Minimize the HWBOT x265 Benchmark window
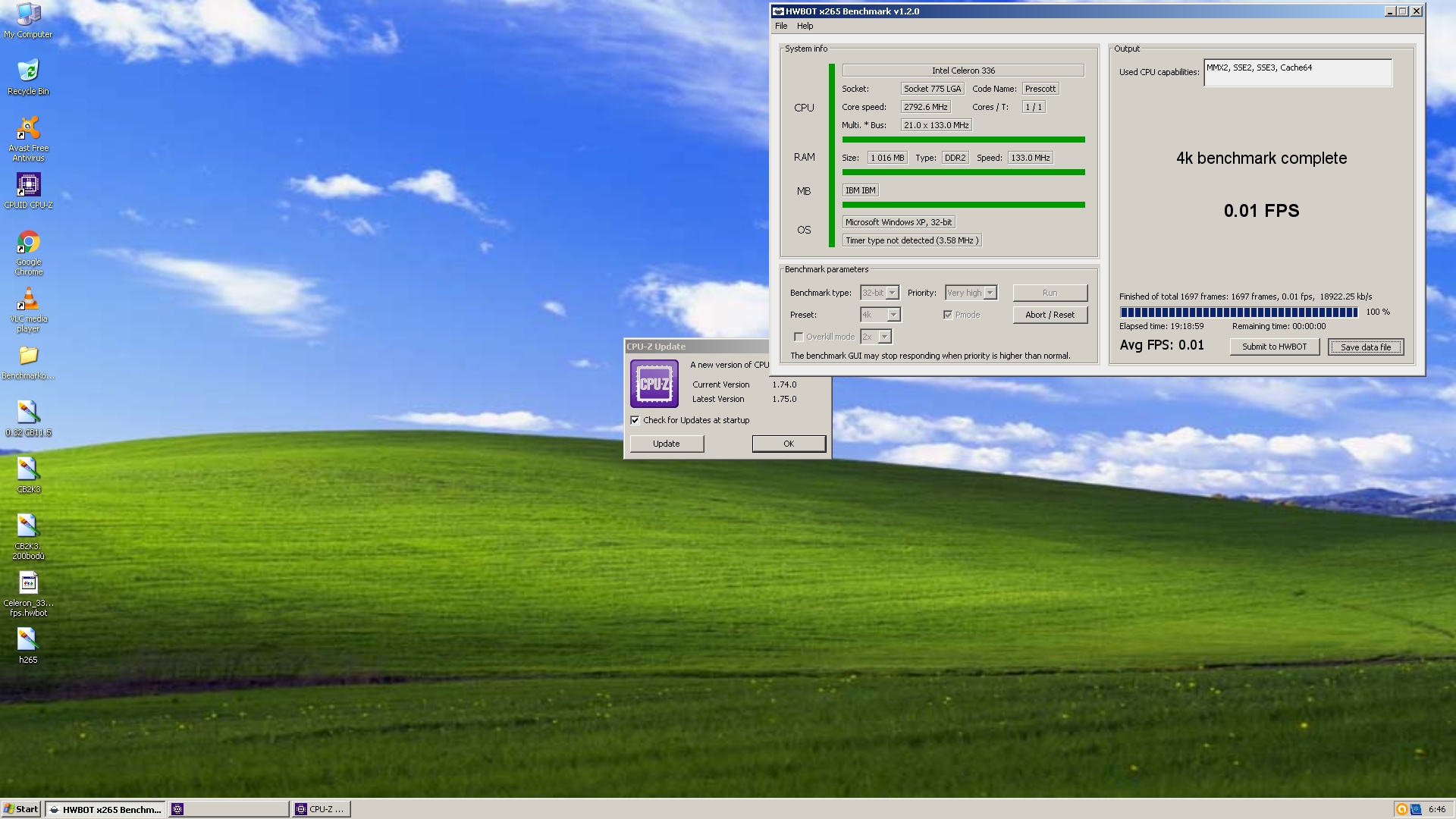The height and width of the screenshot is (819, 1456). 1390,11
